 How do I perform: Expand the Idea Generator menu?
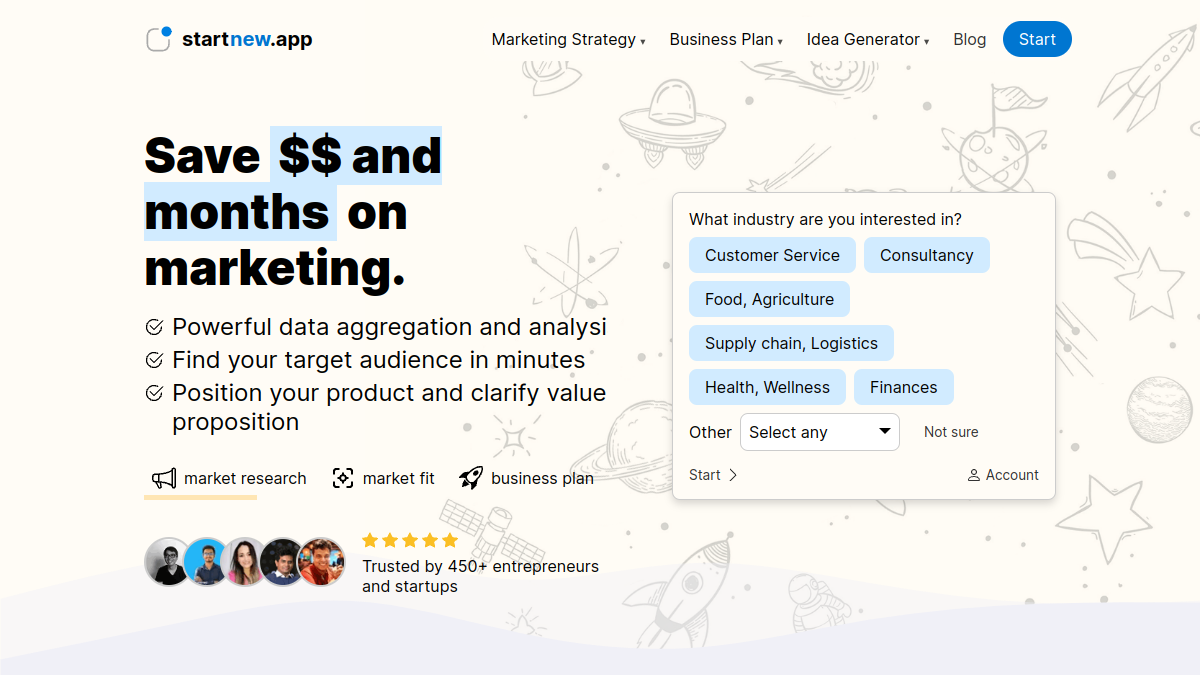point(868,39)
